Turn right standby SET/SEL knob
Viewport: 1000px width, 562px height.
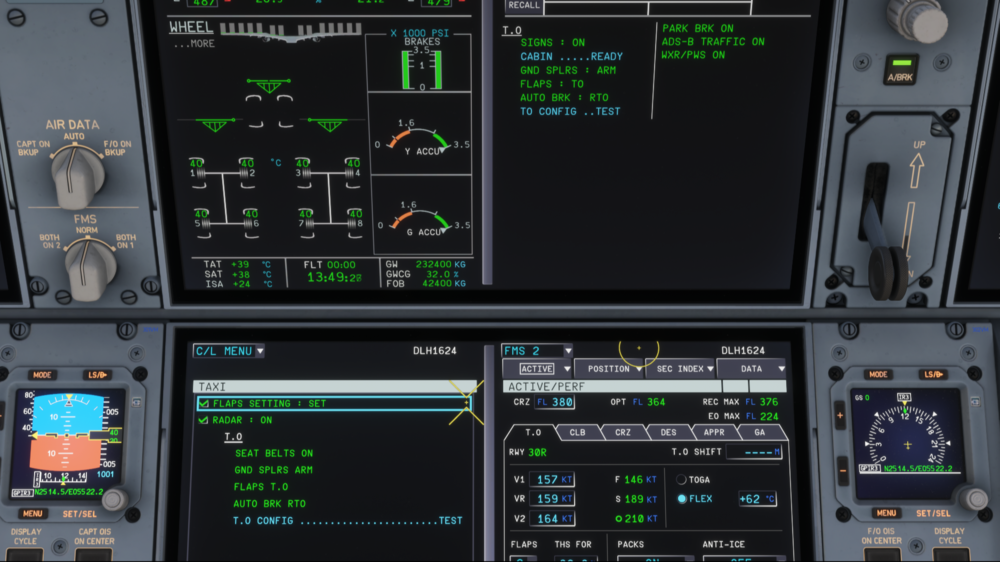tap(974, 499)
